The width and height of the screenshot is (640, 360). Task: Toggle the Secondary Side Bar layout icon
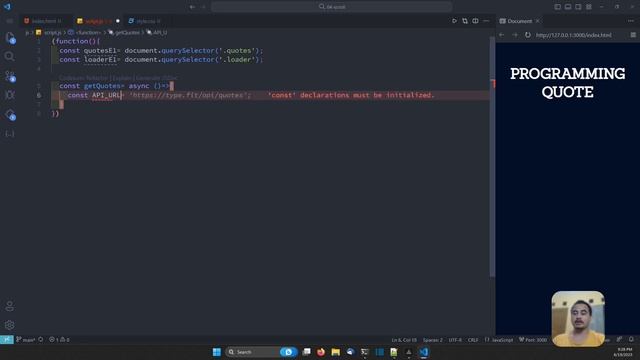578,7
